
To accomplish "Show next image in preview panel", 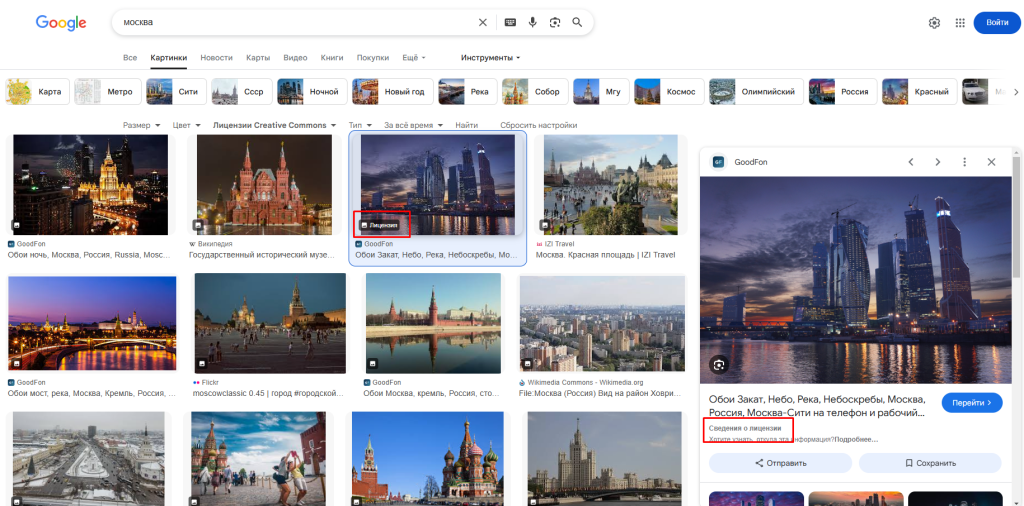I will 938,162.
